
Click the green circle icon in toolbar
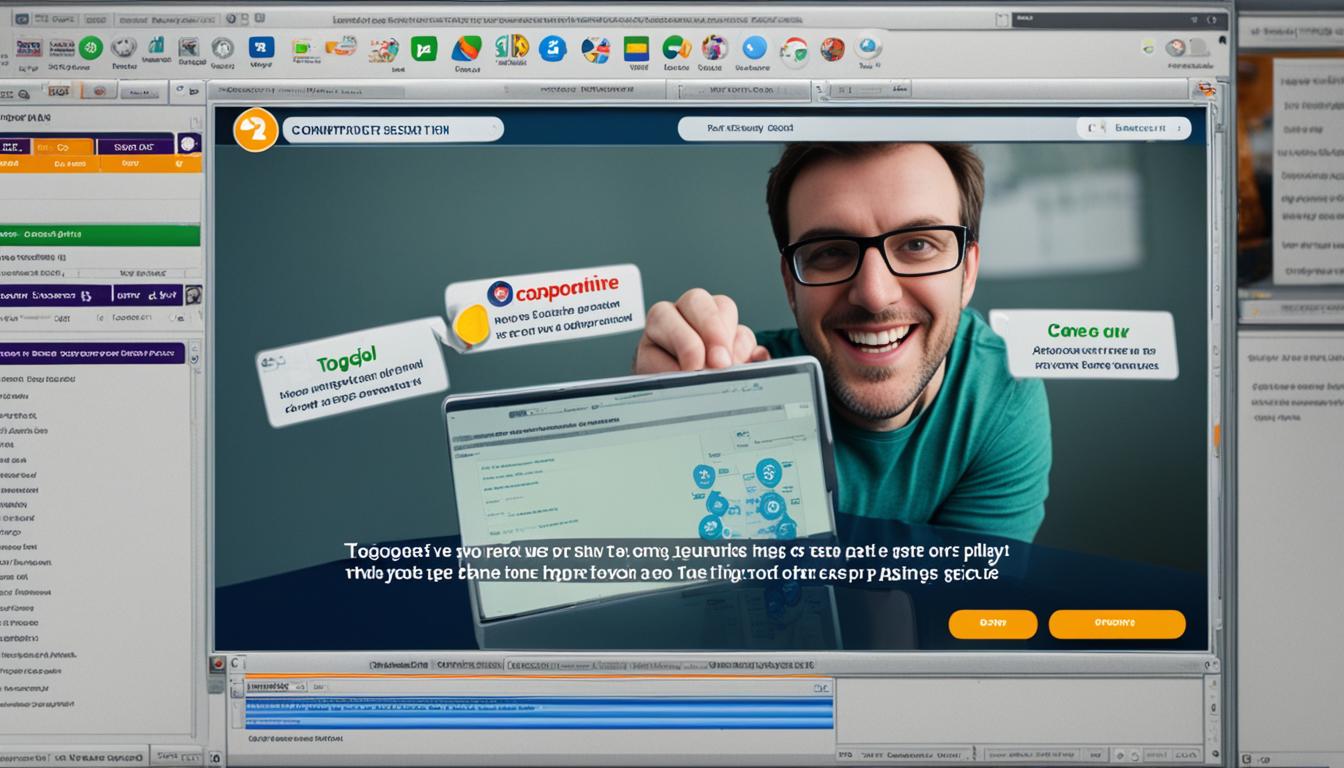pyautogui.click(x=91, y=48)
